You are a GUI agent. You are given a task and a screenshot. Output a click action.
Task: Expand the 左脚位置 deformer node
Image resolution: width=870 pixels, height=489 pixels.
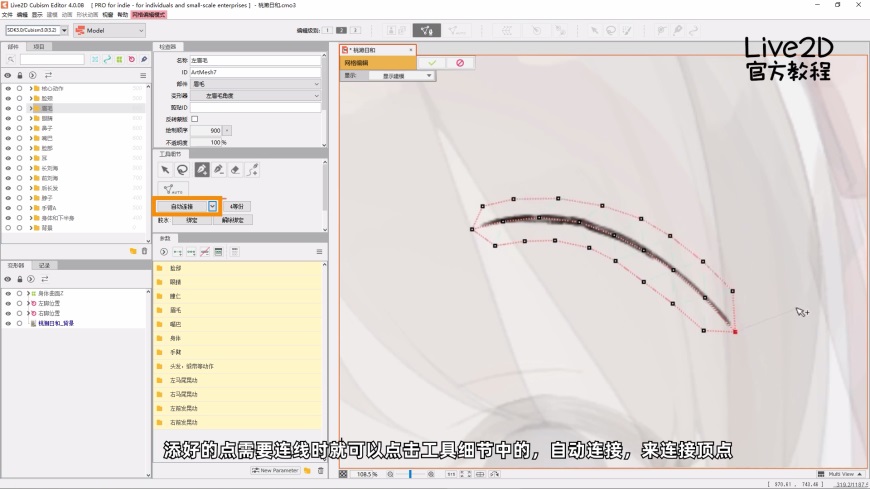coord(28,304)
